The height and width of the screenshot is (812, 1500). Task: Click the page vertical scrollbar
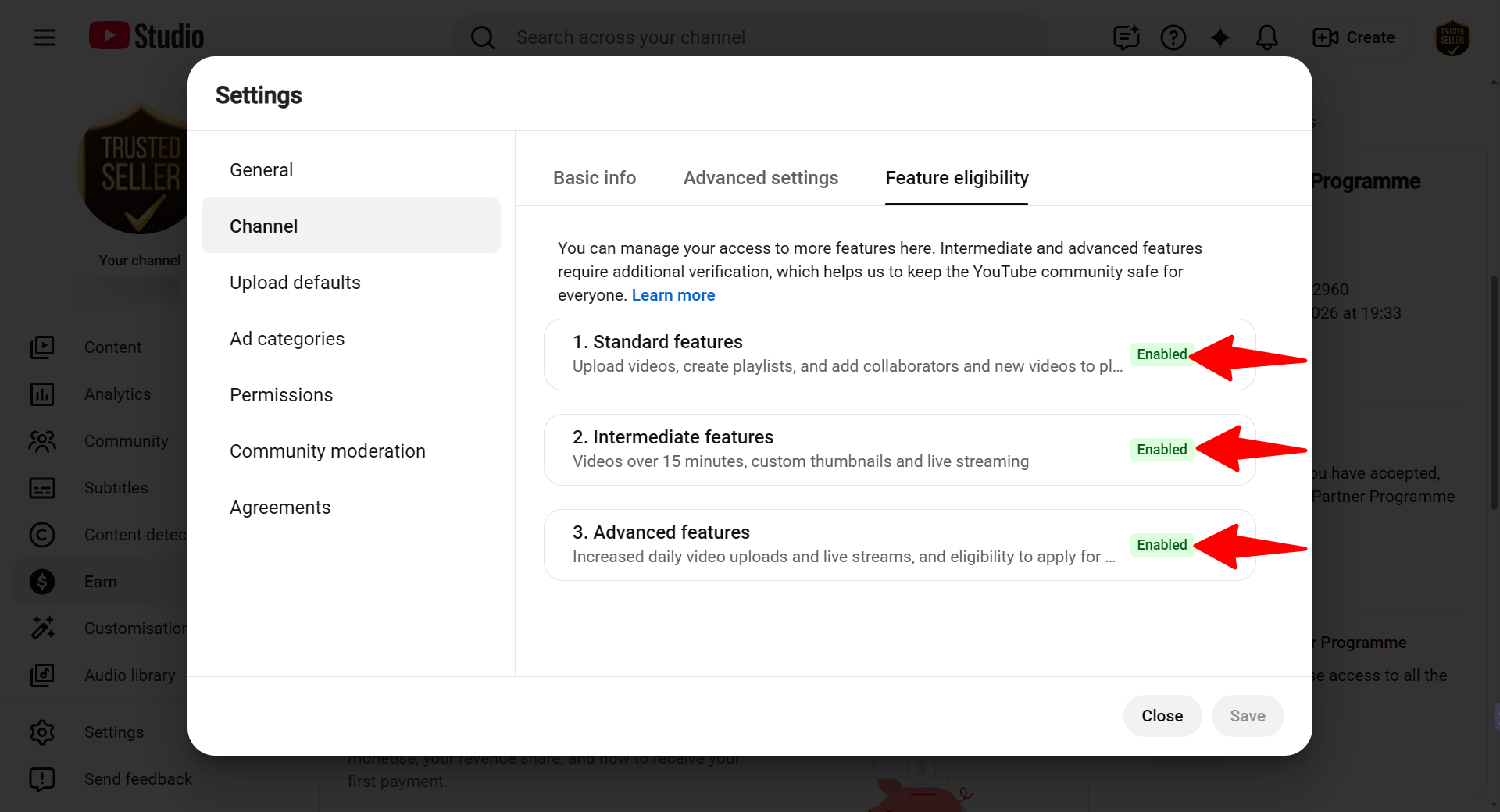(1494, 393)
